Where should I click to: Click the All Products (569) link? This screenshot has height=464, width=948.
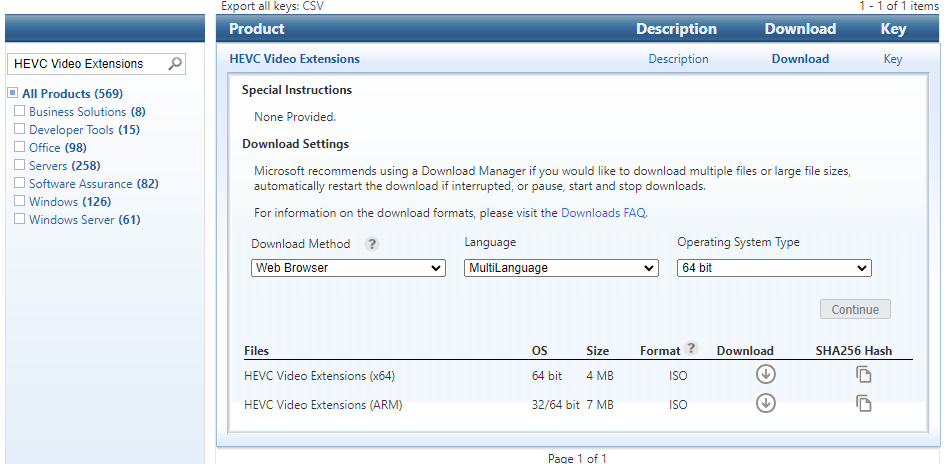point(73,94)
